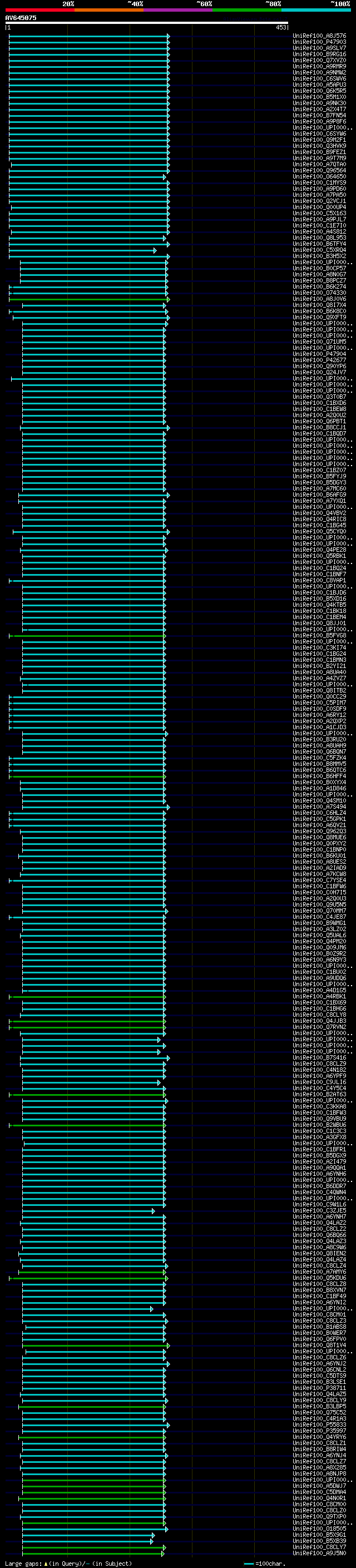
Task: Select hit label UniRef100_A9NK30
Action: (x=319, y=103)
